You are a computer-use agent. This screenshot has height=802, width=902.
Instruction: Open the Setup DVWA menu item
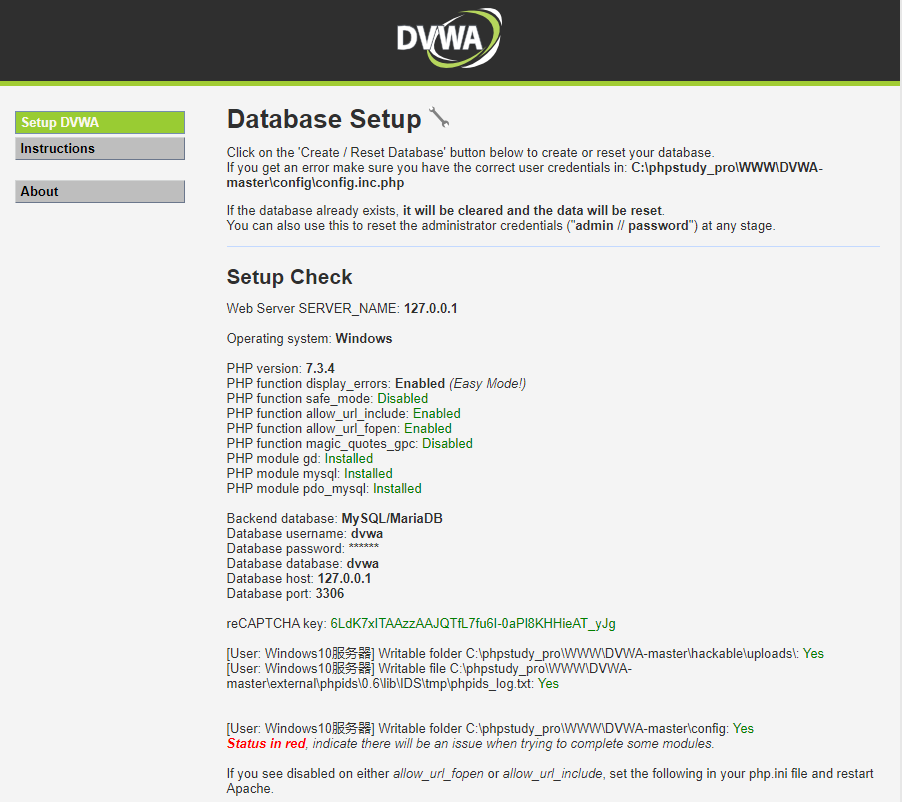coord(100,123)
